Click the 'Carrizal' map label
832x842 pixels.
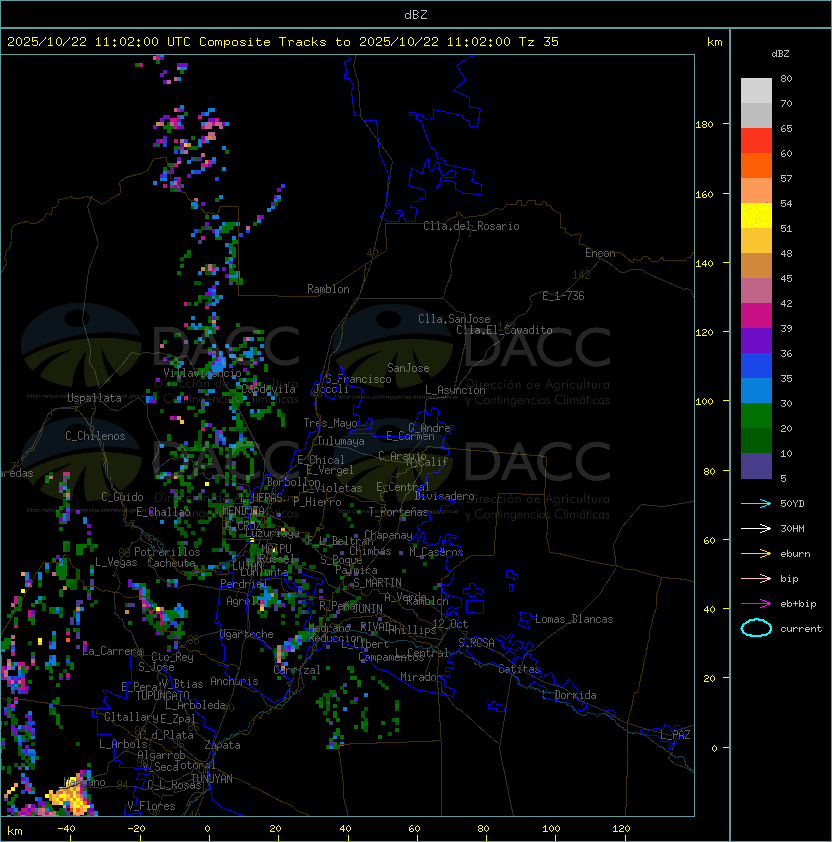(x=297, y=670)
